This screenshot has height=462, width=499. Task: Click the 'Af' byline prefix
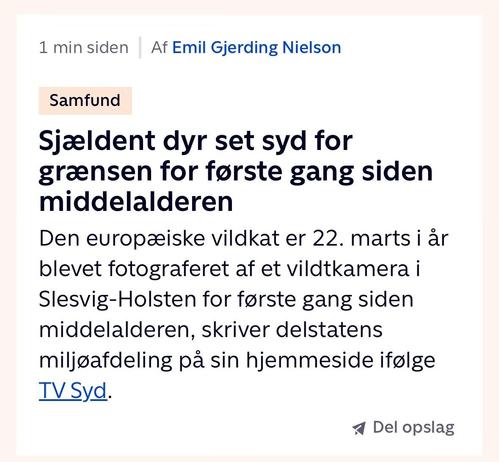pos(159,47)
